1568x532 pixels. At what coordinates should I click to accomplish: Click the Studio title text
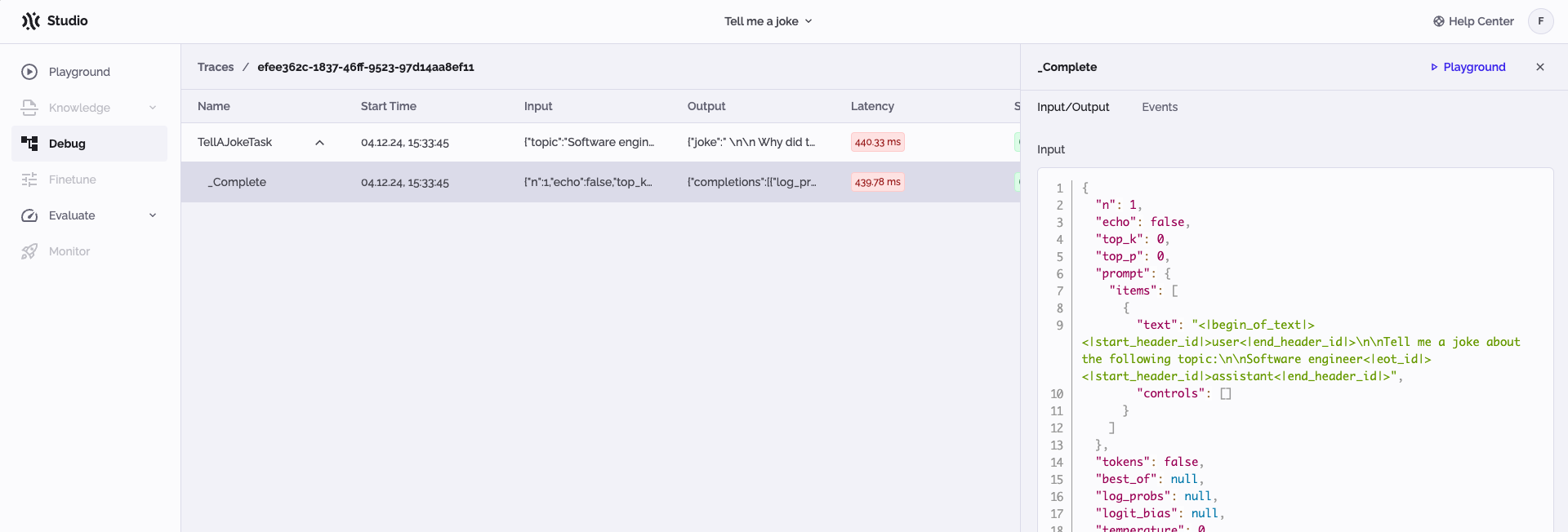point(68,21)
